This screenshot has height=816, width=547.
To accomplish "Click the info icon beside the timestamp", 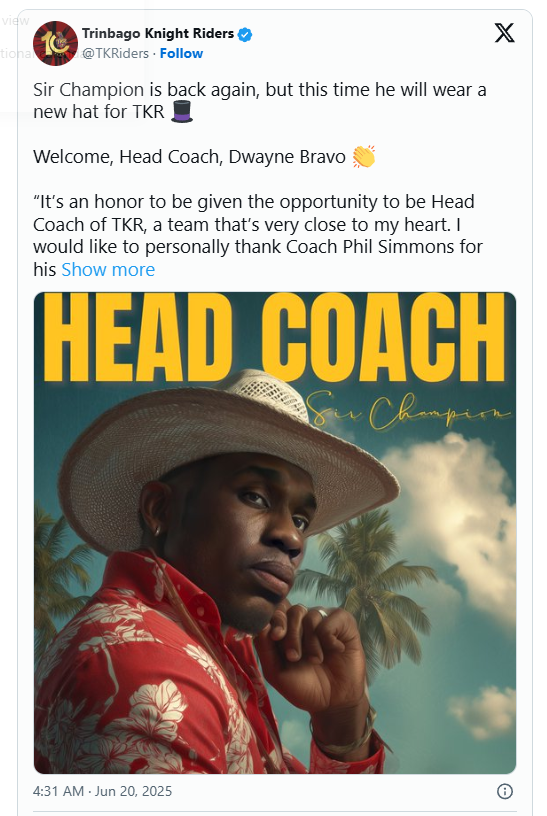I will pyautogui.click(x=505, y=791).
